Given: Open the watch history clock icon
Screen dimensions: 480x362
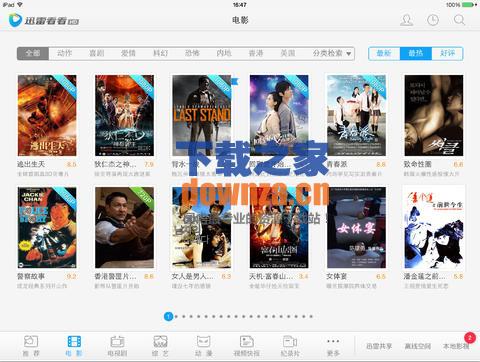Looking at the screenshot, I should [433, 20].
